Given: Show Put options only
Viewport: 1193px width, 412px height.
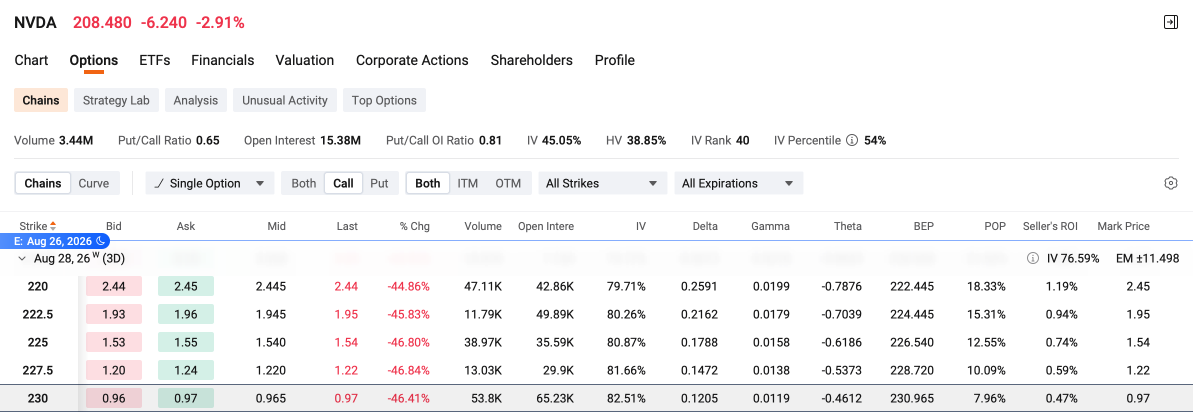Looking at the screenshot, I should 380,183.
